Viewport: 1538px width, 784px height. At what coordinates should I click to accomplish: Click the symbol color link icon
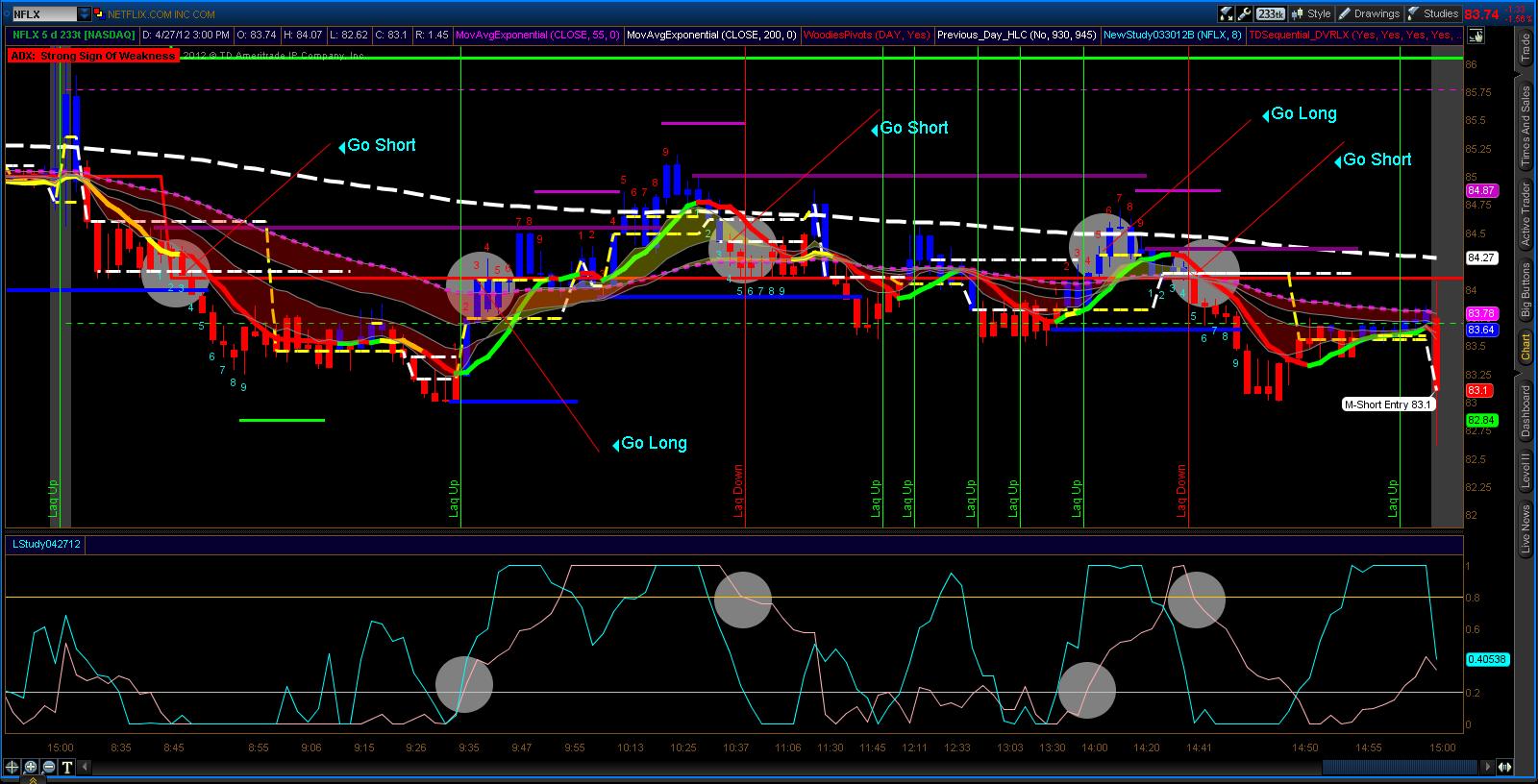click(97, 14)
